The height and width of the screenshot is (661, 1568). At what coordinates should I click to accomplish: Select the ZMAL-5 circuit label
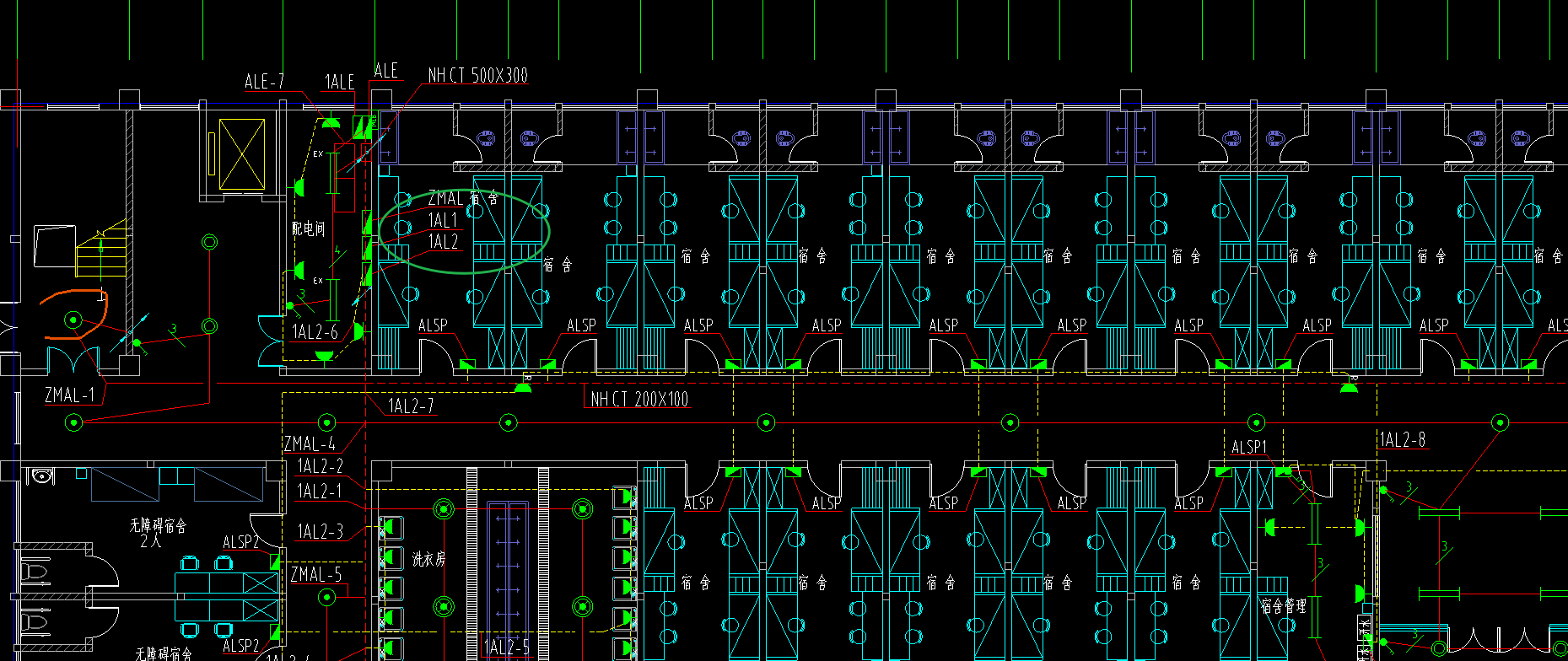(316, 574)
